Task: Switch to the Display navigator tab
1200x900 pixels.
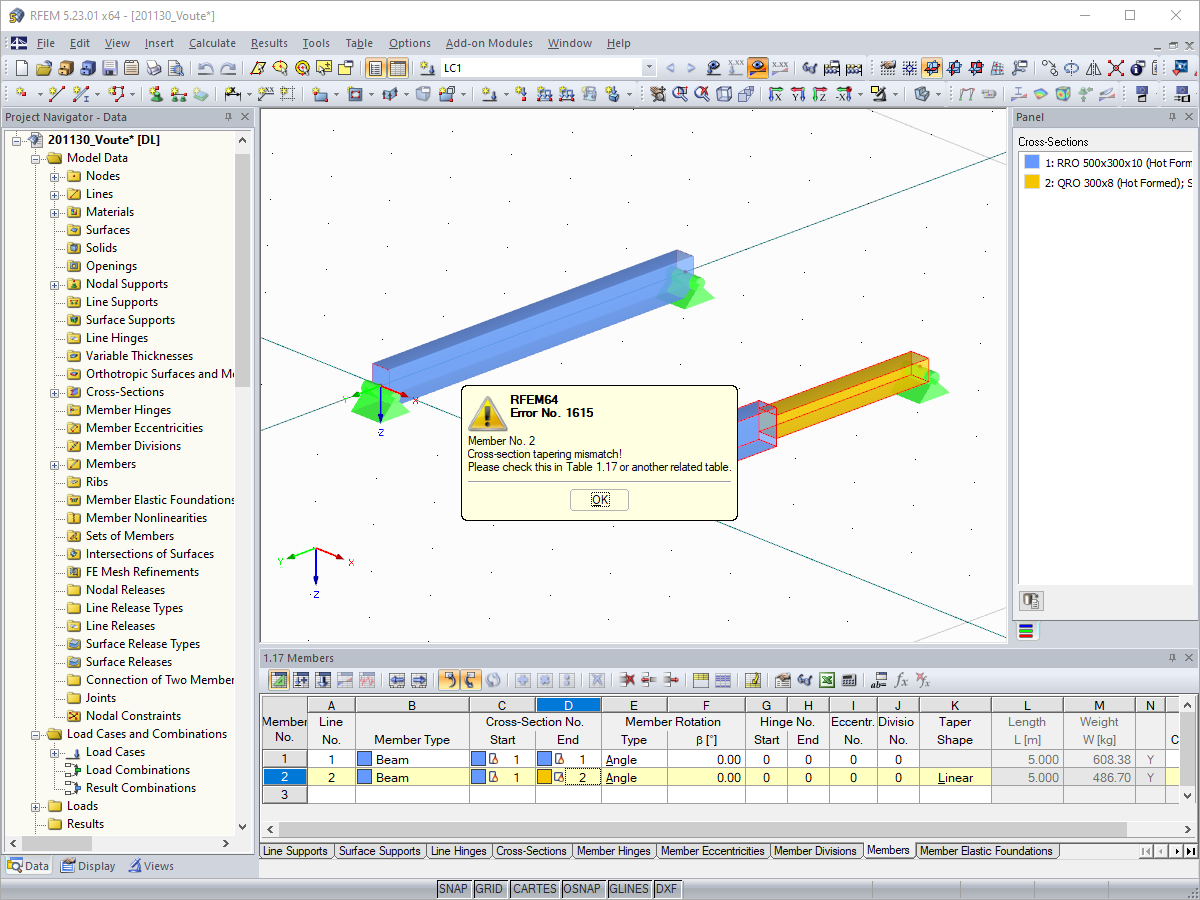Action: [89, 866]
